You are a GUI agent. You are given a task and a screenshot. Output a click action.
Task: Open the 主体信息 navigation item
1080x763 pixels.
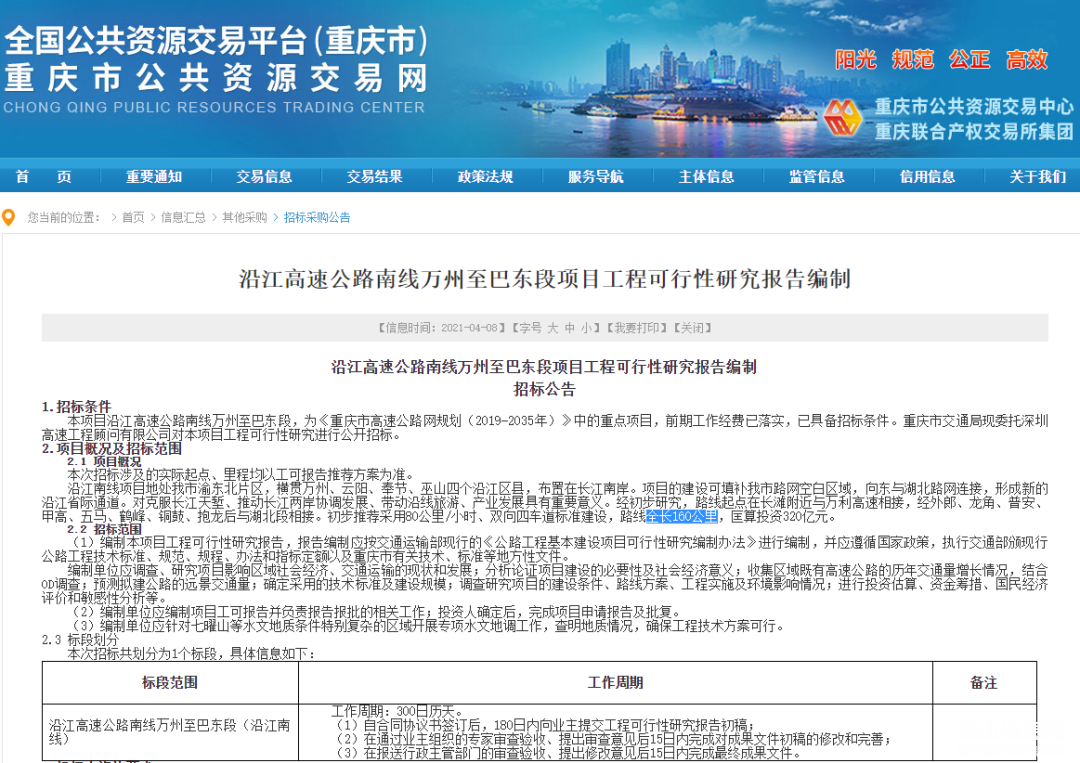(706, 177)
